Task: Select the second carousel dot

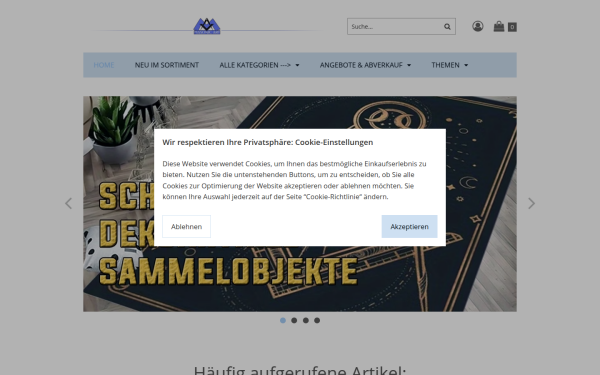Action: point(294,320)
